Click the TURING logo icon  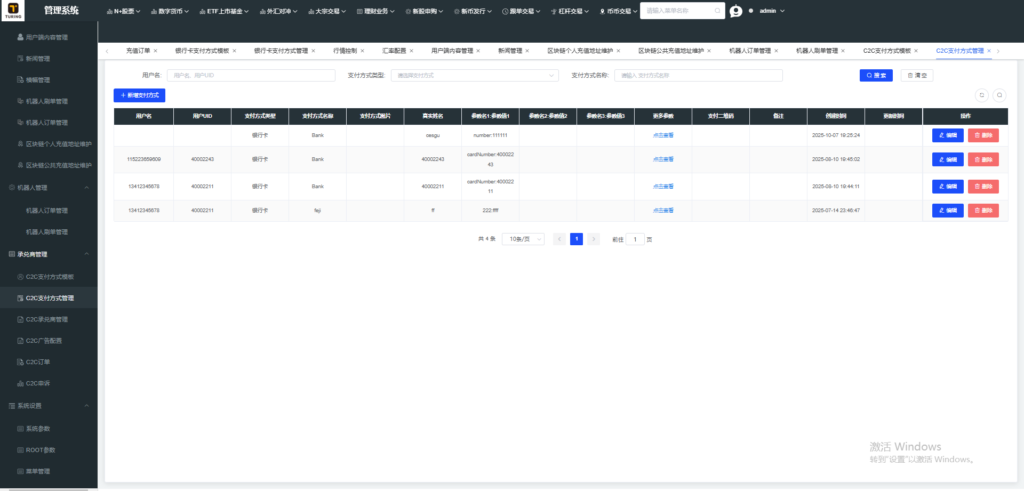(13, 10)
